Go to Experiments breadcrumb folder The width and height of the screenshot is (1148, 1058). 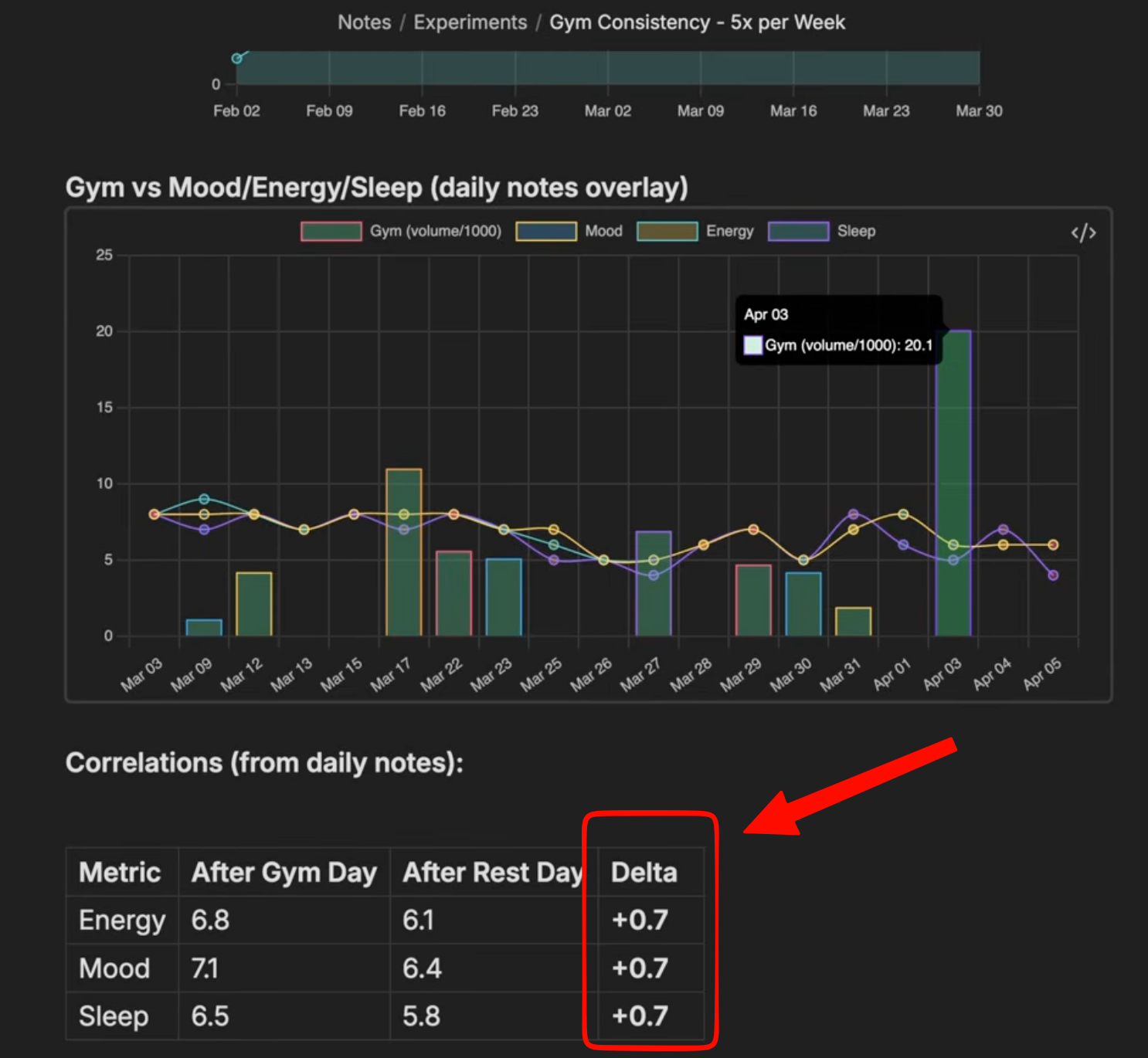click(x=470, y=22)
